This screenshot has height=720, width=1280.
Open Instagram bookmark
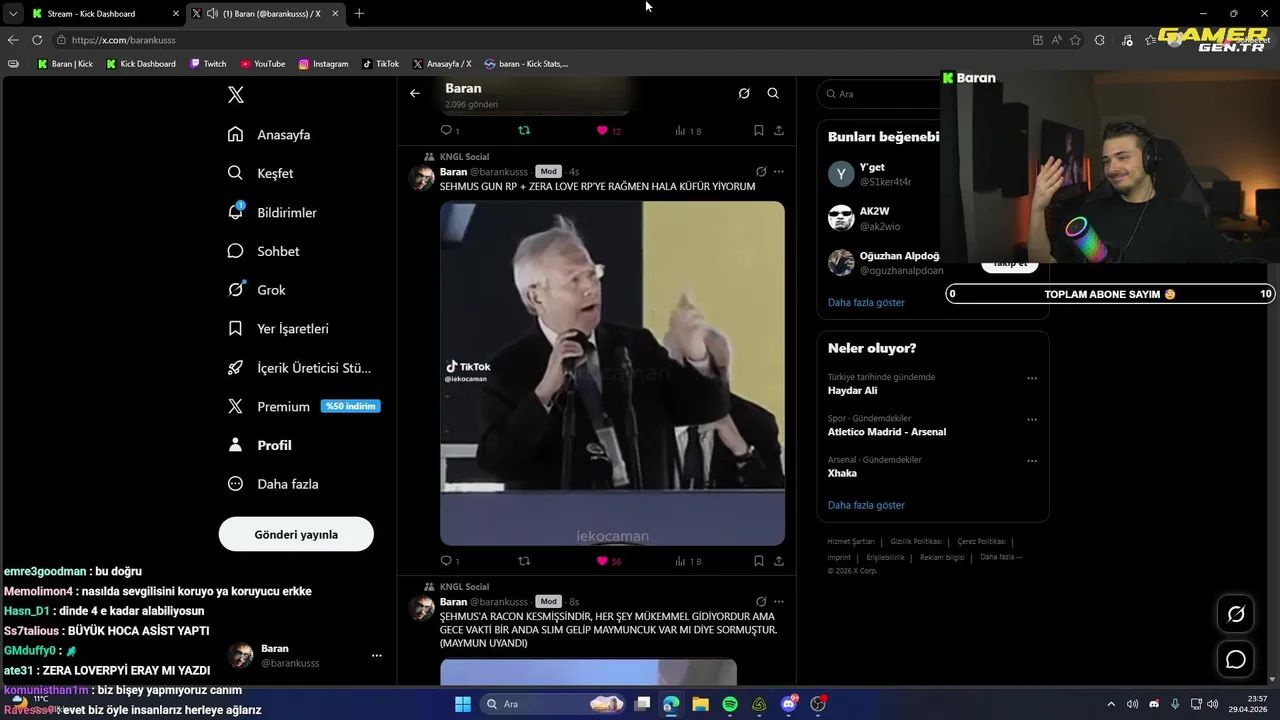[324, 64]
